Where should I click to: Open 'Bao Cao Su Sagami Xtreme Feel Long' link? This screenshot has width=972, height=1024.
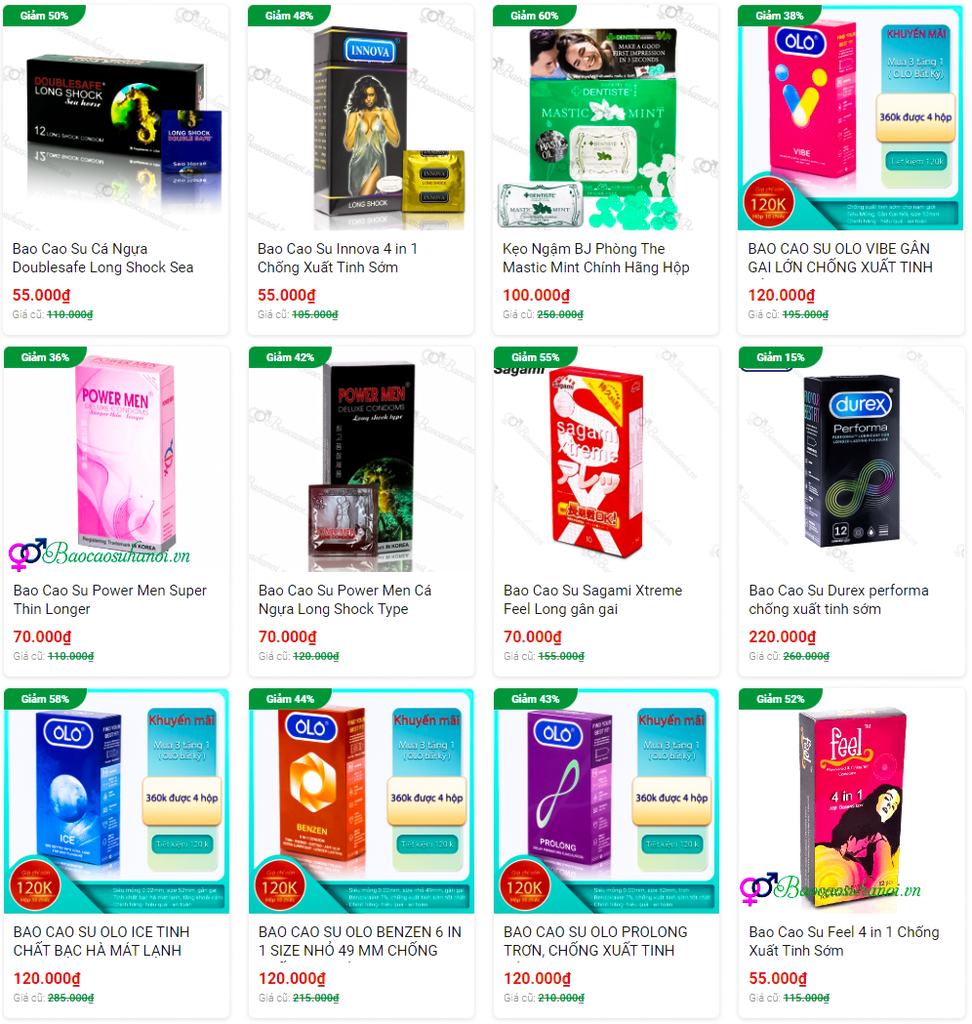click(x=592, y=600)
